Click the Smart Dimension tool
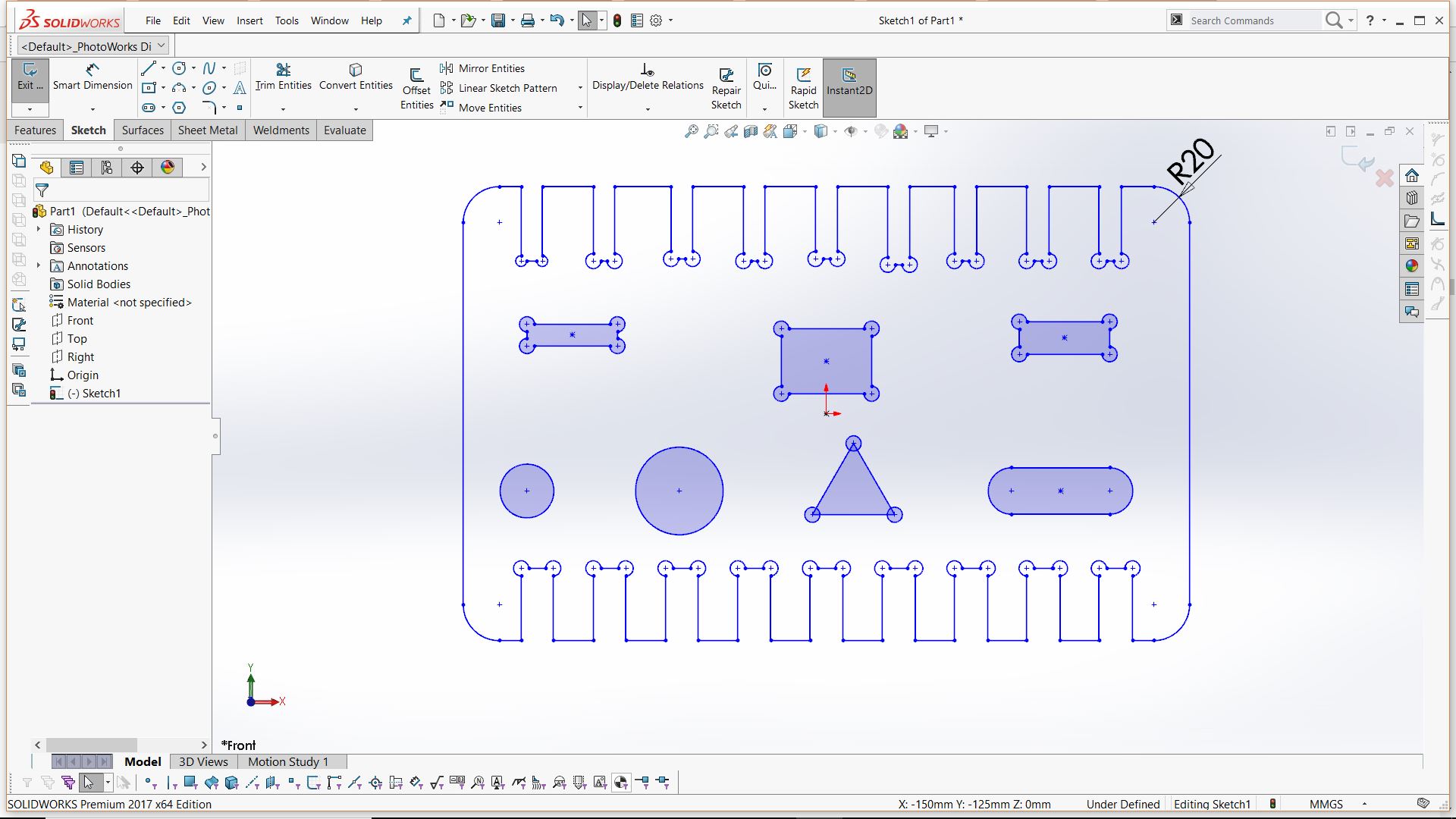The image size is (1456, 819). 93,77
